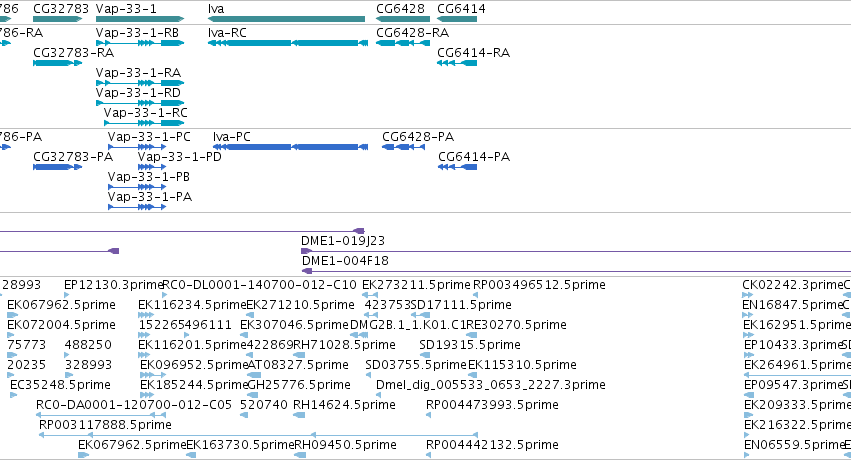Select EST AT08327.5prime

click(298, 365)
